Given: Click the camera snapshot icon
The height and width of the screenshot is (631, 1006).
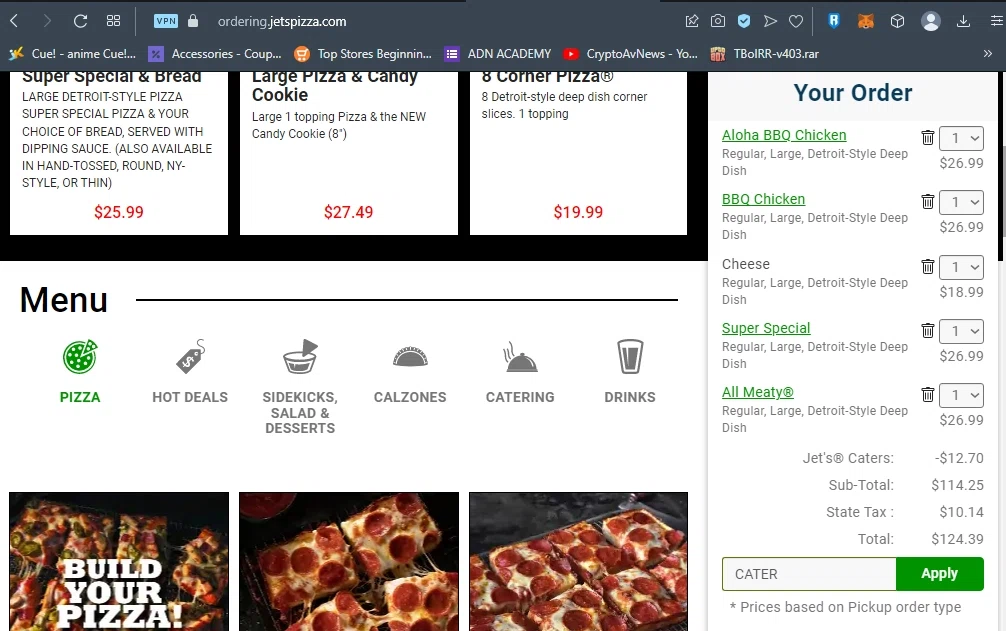Looking at the screenshot, I should 718,21.
